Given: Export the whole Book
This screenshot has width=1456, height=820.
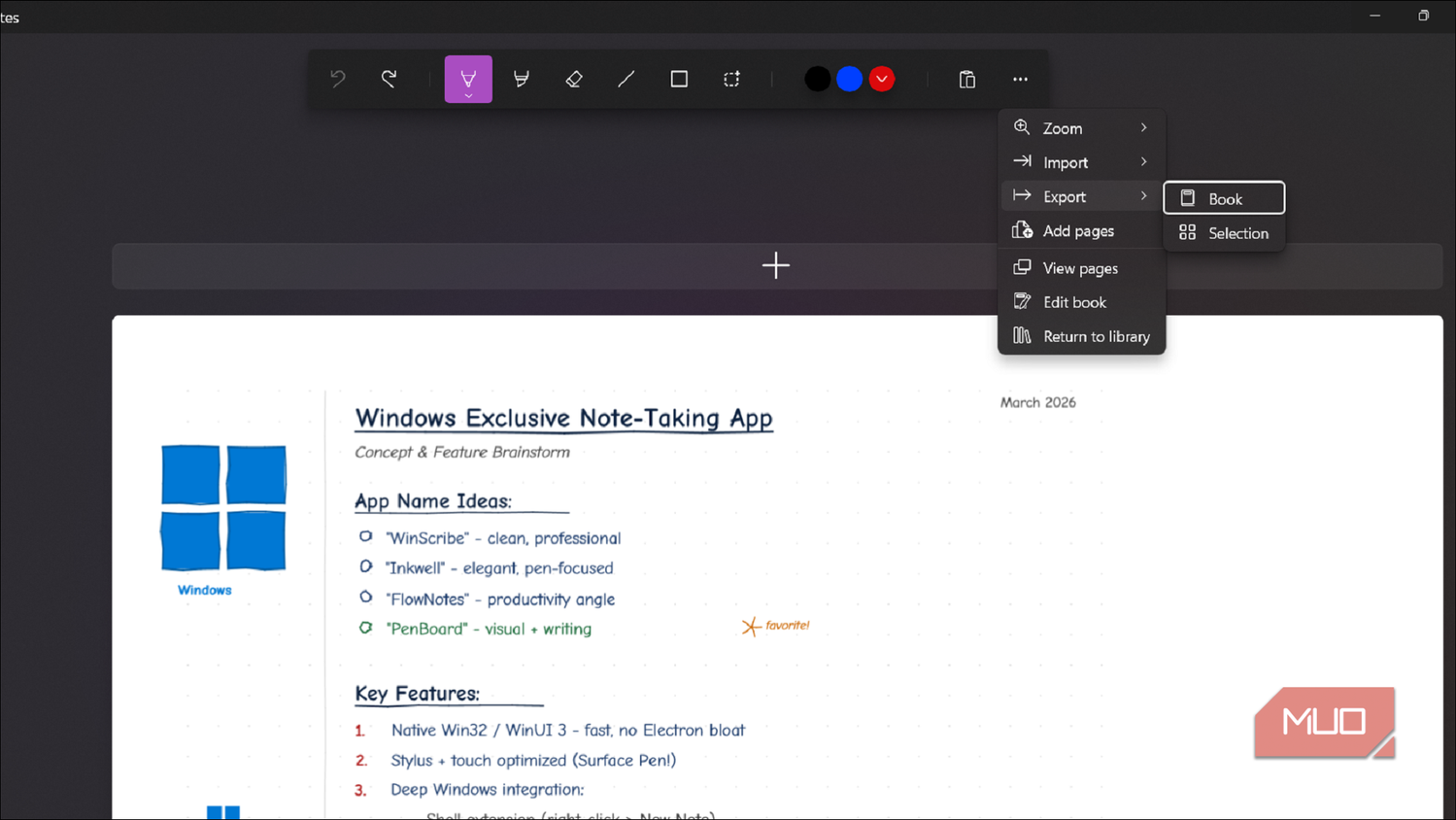Looking at the screenshot, I should tap(1224, 198).
